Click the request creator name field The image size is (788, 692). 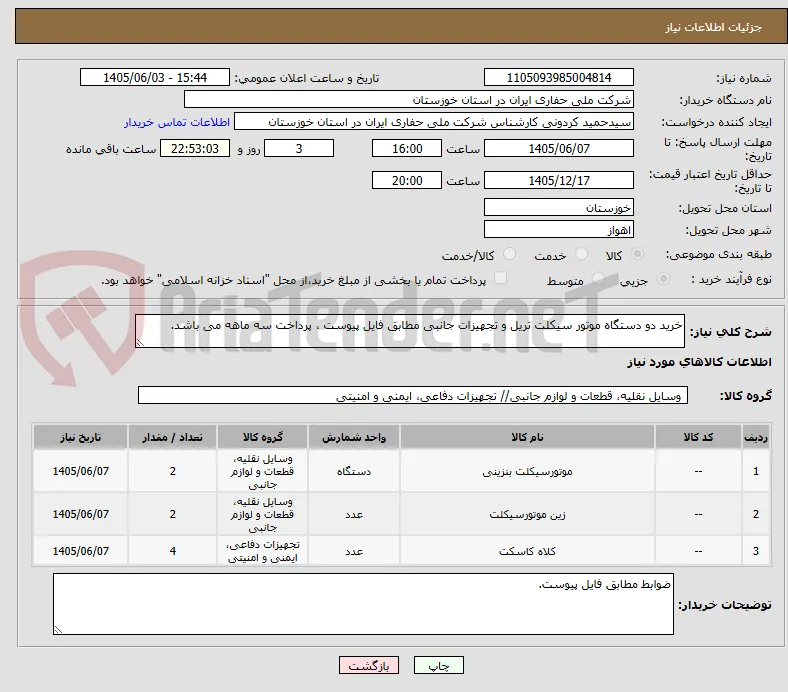pos(434,122)
